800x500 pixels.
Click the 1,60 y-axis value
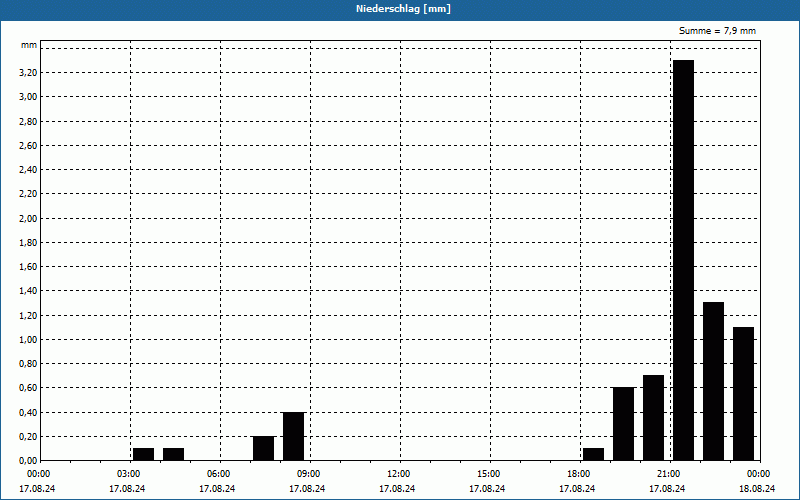click(28, 267)
